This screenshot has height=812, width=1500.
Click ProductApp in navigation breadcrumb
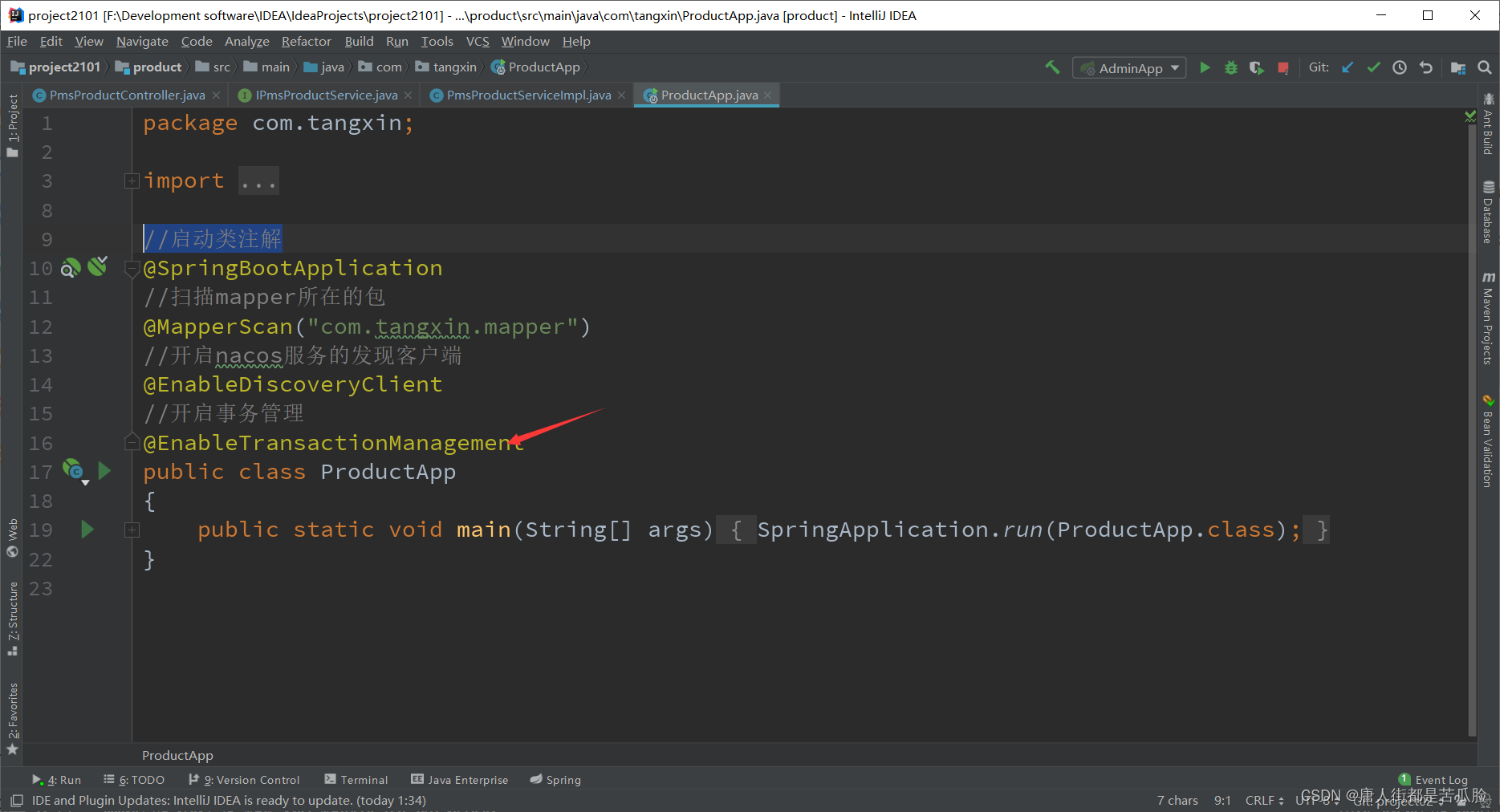coord(535,67)
